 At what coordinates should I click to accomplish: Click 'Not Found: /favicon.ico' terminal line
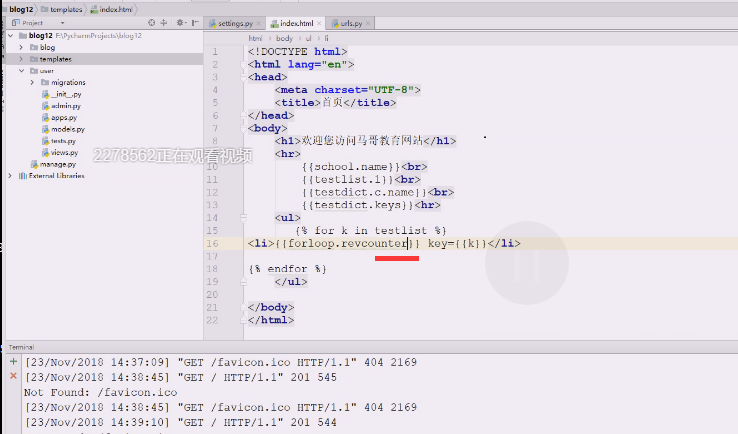[x=101, y=392]
